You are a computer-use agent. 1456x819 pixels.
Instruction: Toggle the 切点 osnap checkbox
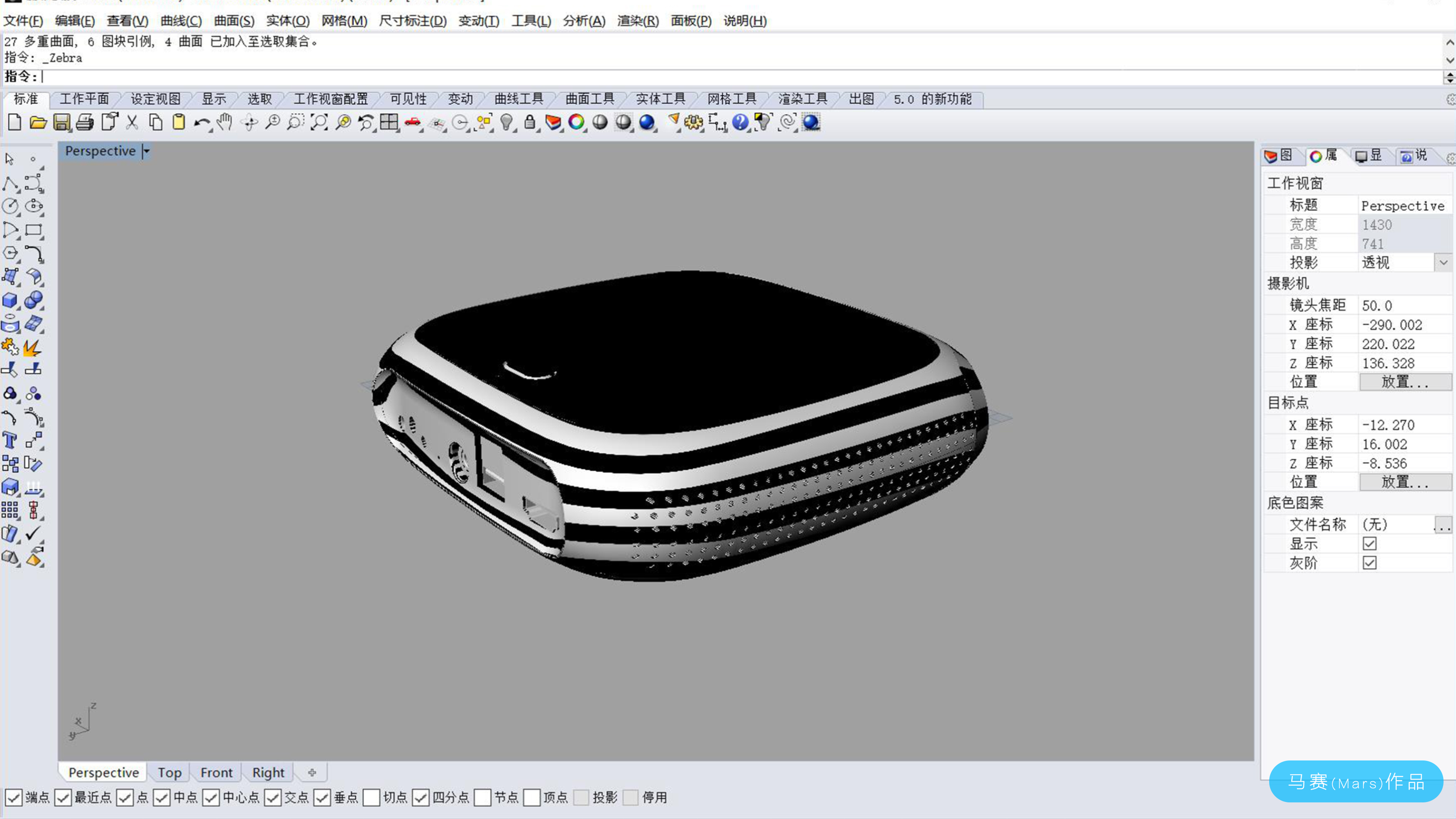click(x=371, y=797)
